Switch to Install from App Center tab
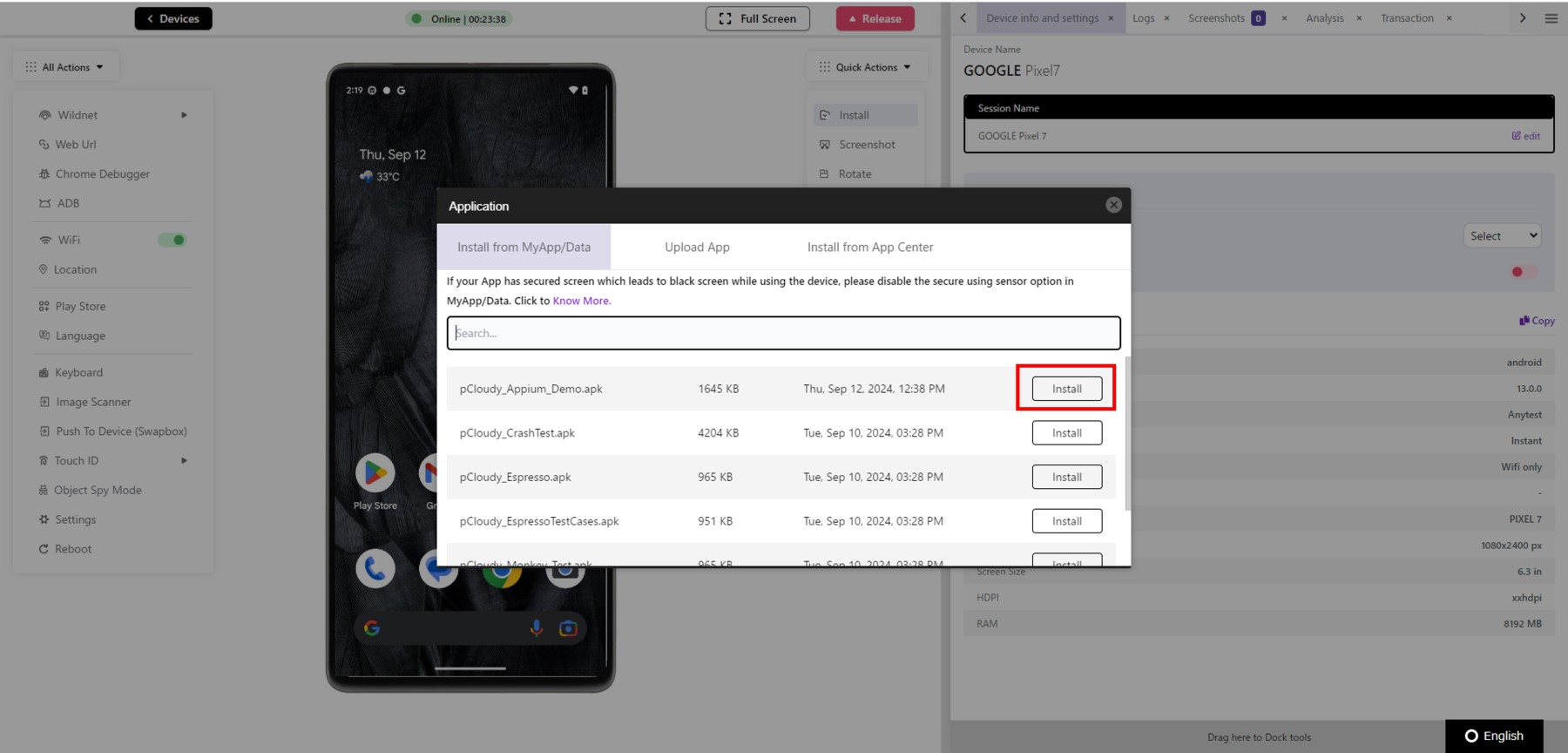Screen dimensions: 1568x753 point(870,248)
